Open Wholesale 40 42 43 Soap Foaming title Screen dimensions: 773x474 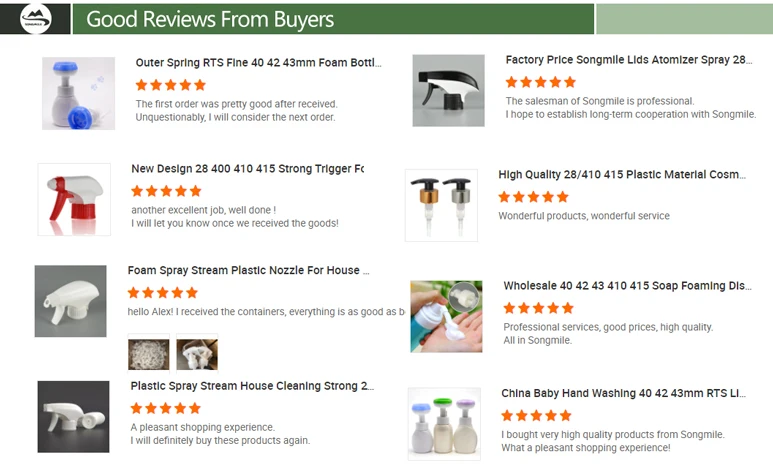[x=627, y=286]
